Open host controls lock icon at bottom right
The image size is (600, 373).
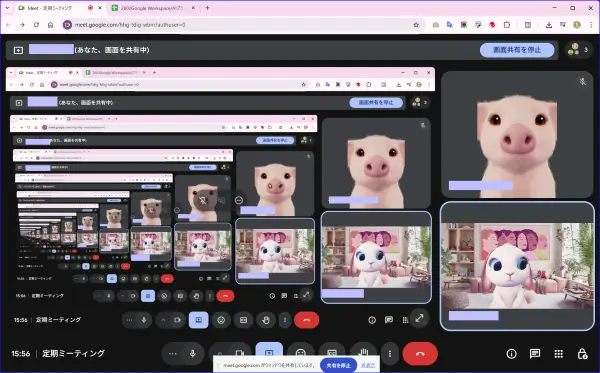[x=582, y=354]
